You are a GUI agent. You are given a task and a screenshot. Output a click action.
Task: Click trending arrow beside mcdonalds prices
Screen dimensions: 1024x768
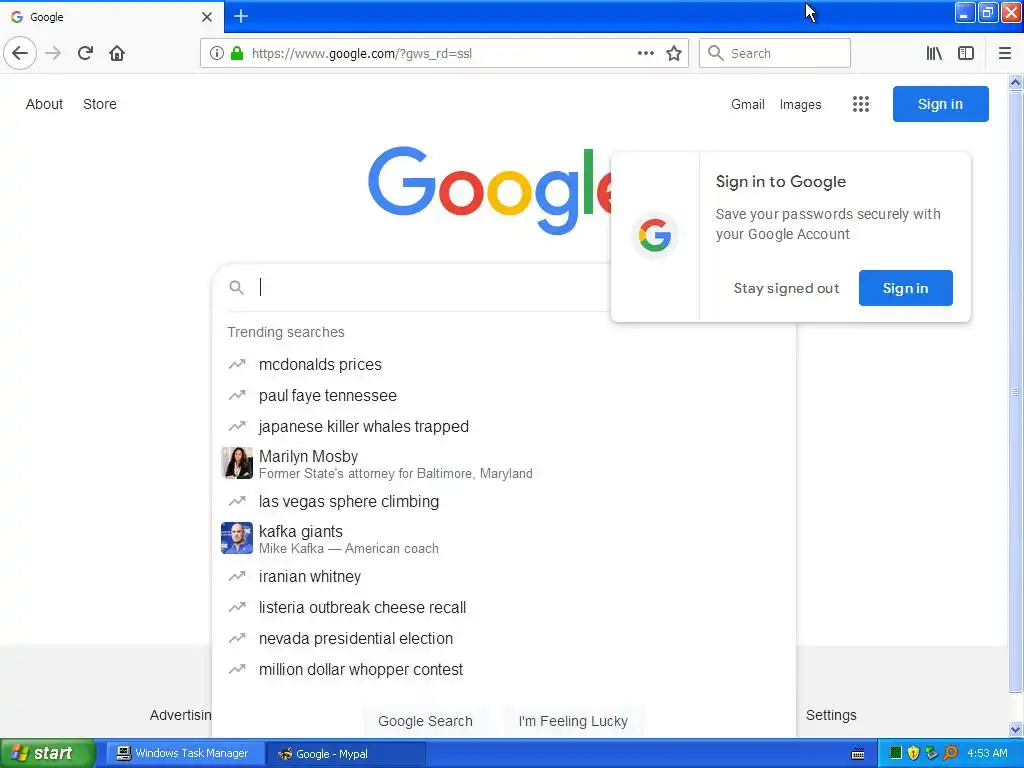(x=237, y=364)
